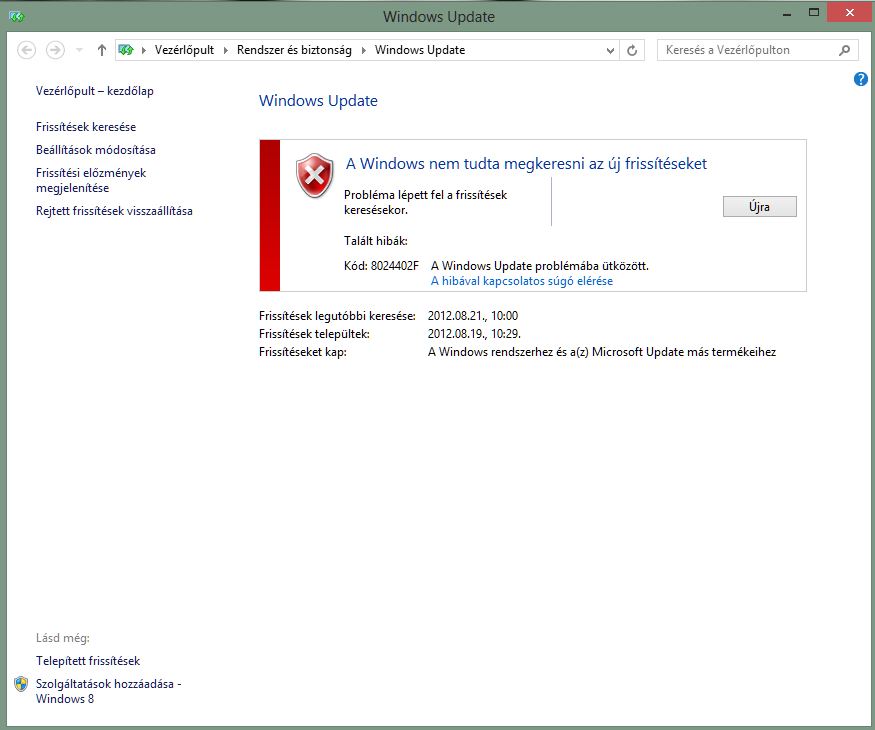Click label Frissítéseket kap:

(302, 352)
